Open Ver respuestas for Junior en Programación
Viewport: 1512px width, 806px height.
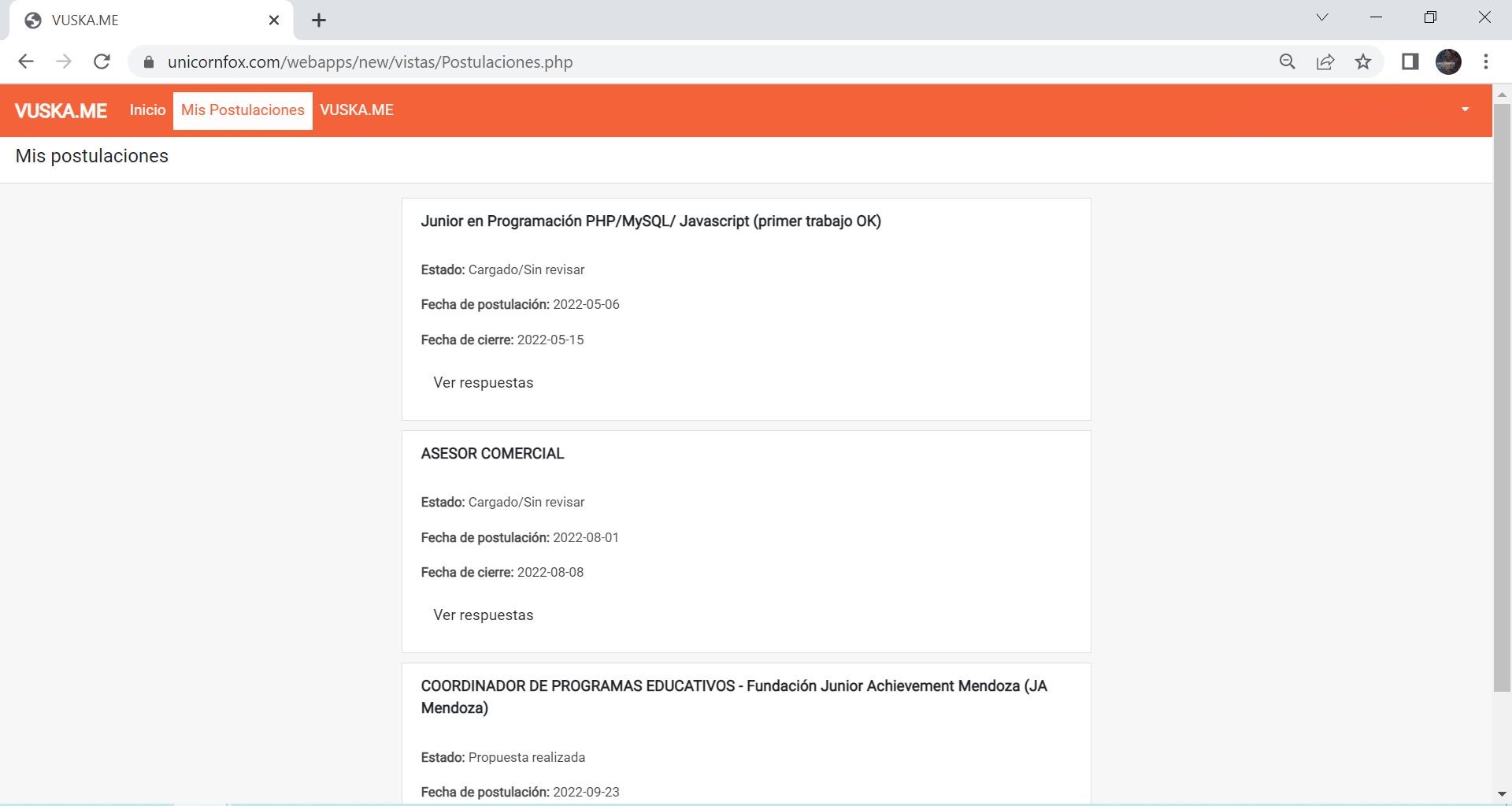[x=483, y=383]
